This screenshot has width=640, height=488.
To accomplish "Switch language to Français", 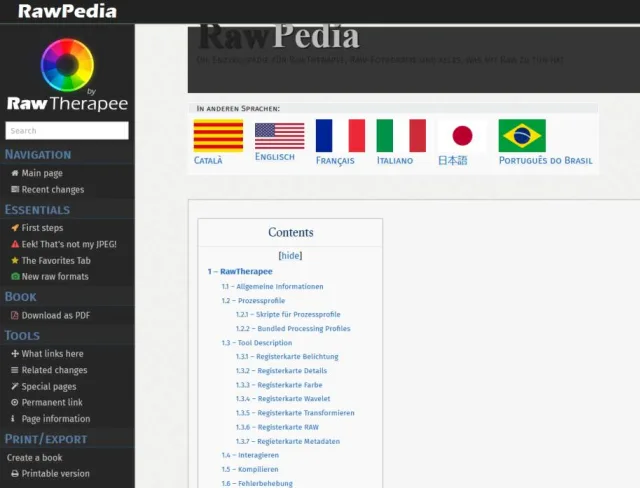I will click(x=335, y=160).
